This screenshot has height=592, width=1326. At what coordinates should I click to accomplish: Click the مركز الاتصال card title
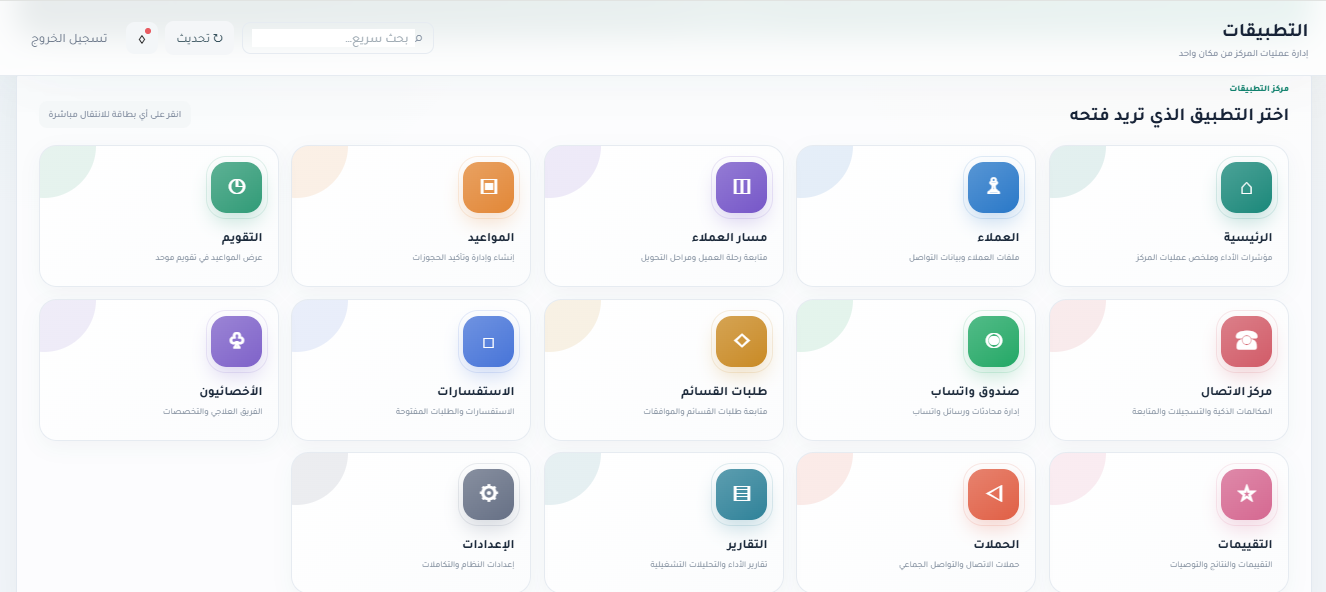tap(1236, 391)
